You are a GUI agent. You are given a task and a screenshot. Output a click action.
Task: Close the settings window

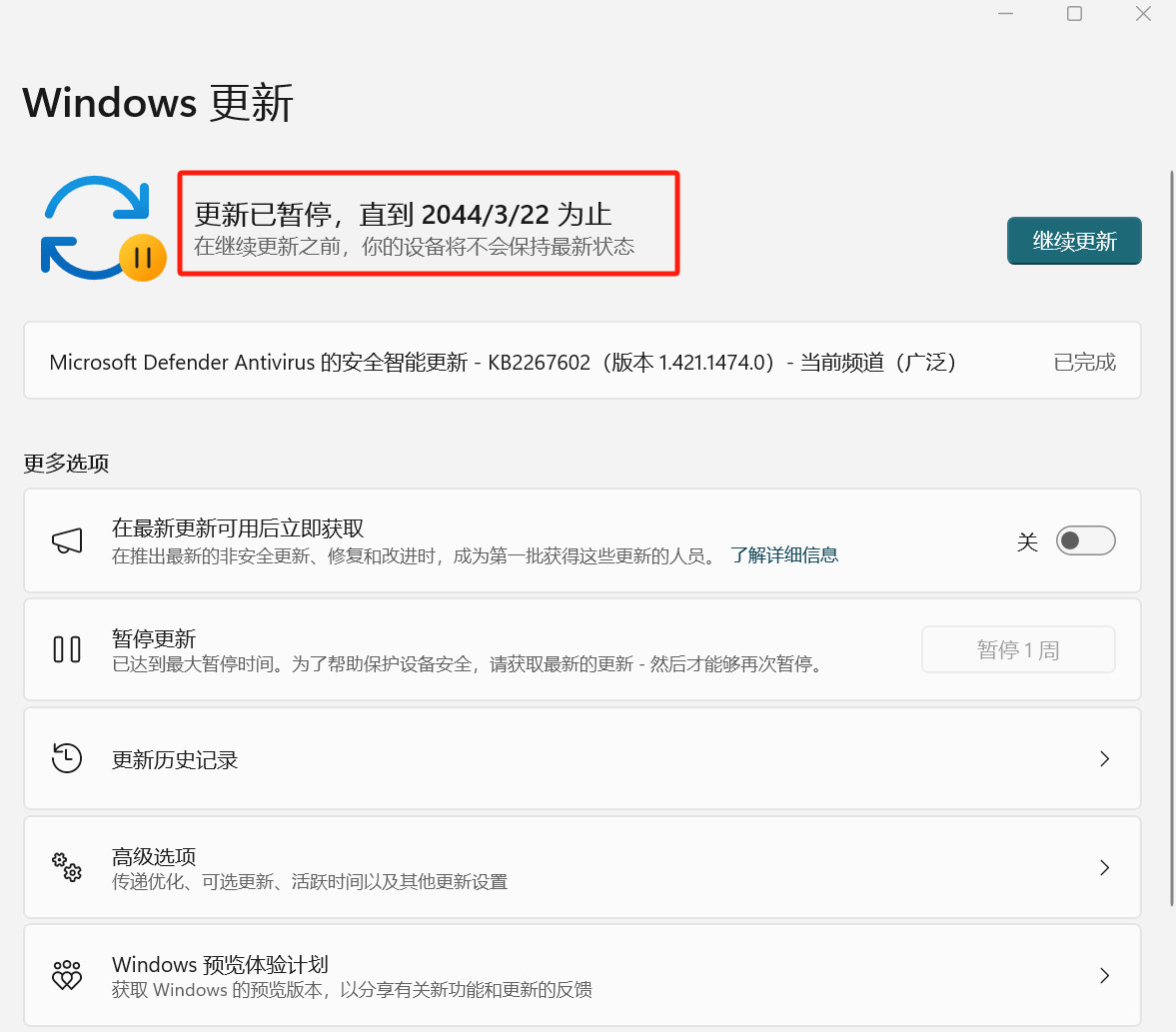1143,14
